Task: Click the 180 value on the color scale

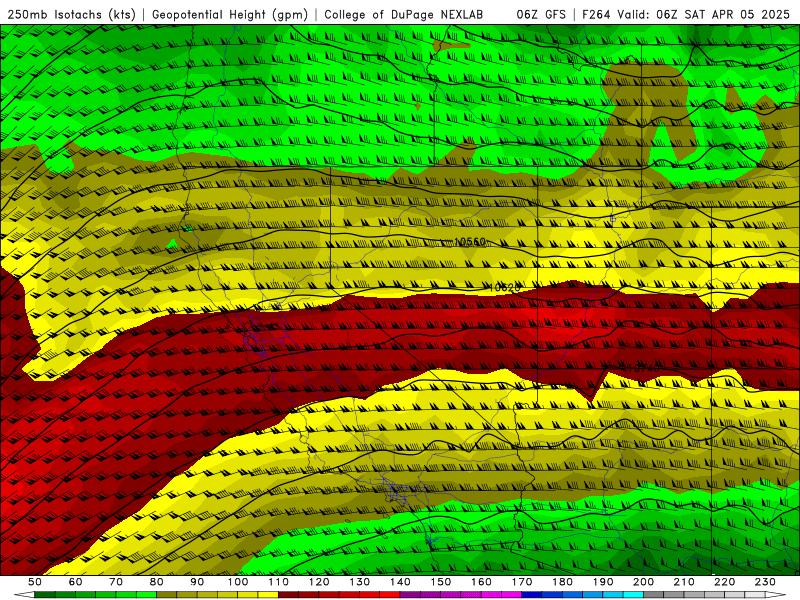Action: (x=562, y=582)
